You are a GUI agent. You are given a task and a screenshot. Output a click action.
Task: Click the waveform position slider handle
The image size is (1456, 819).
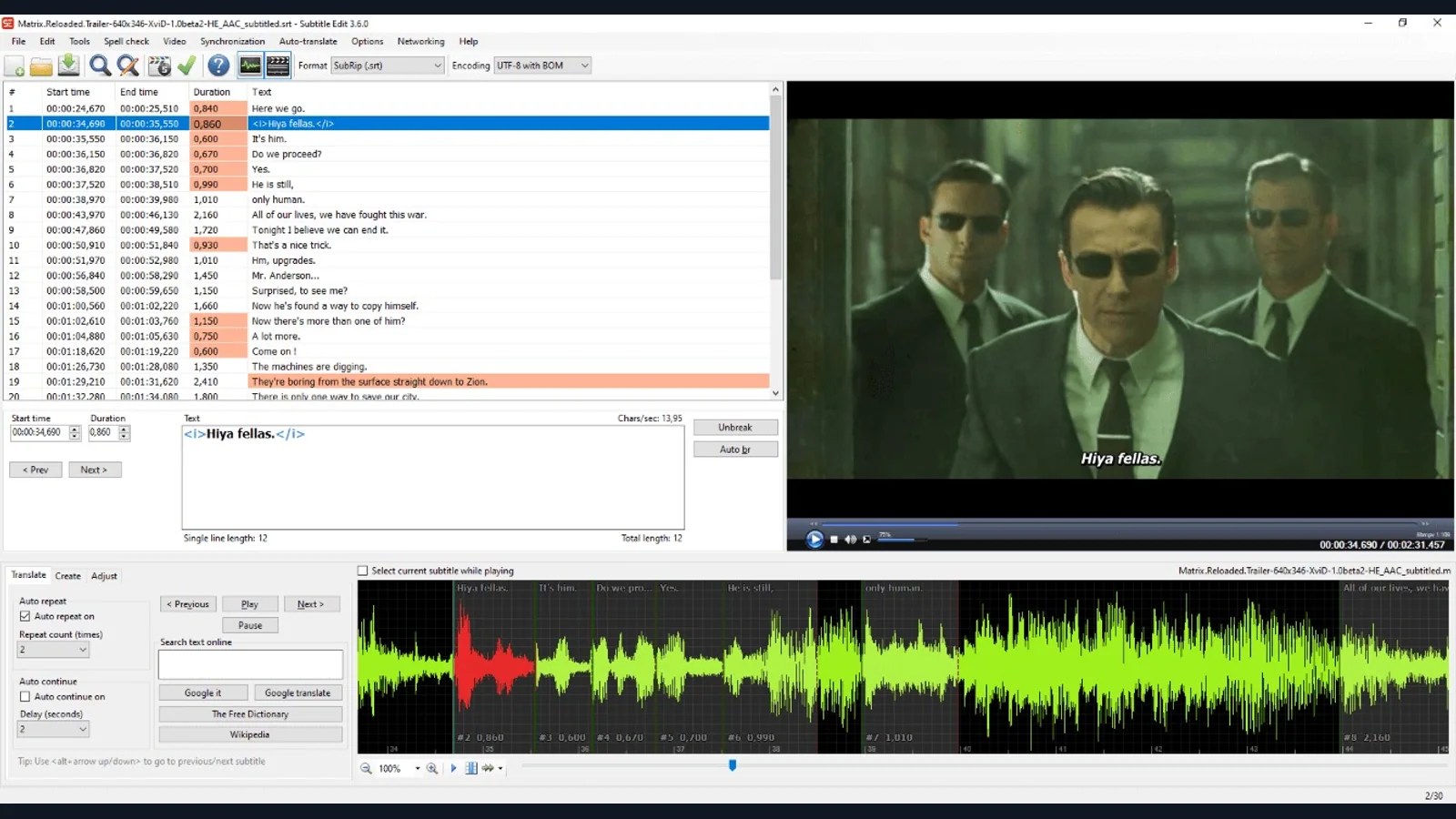tap(733, 765)
